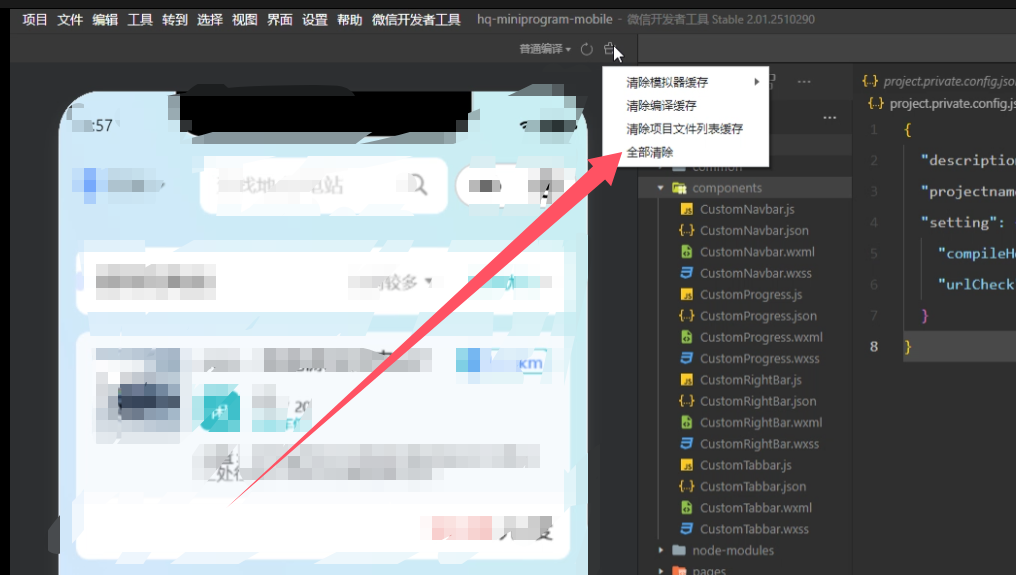Screen dimensions: 1016x575
Task: Click the "description" key in editor
Action: [968, 160]
